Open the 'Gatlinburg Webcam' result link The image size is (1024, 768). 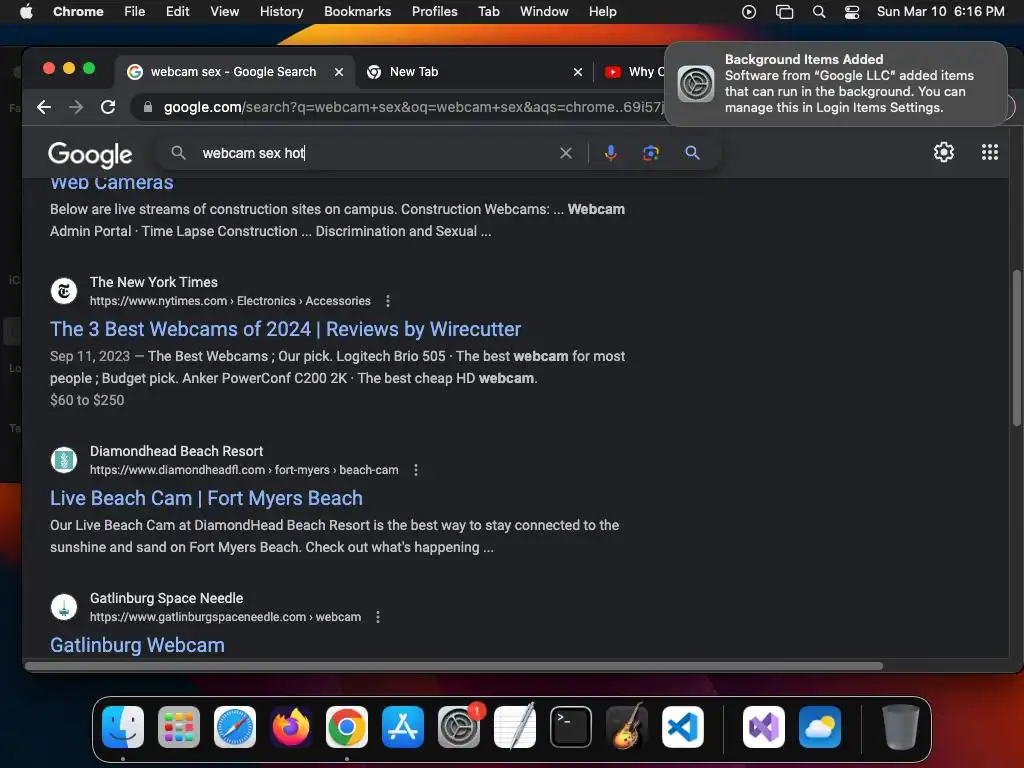[137, 645]
